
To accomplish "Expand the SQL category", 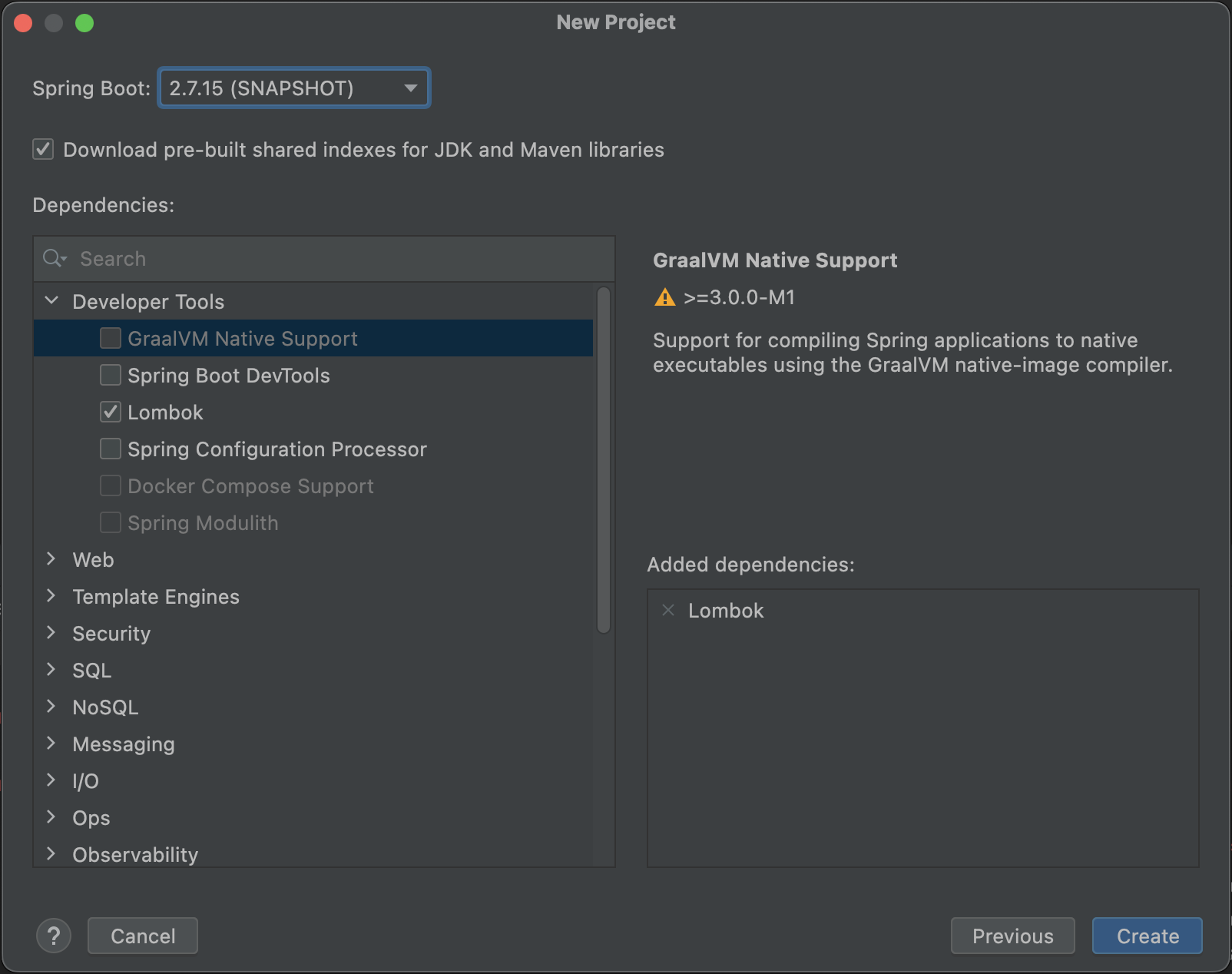I will tap(51, 670).
